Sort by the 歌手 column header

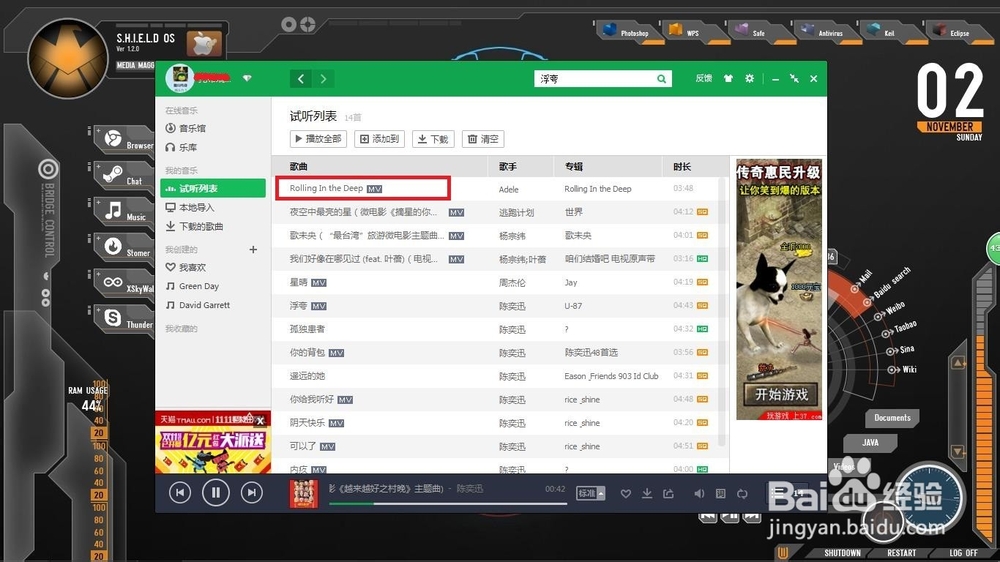(x=508, y=166)
